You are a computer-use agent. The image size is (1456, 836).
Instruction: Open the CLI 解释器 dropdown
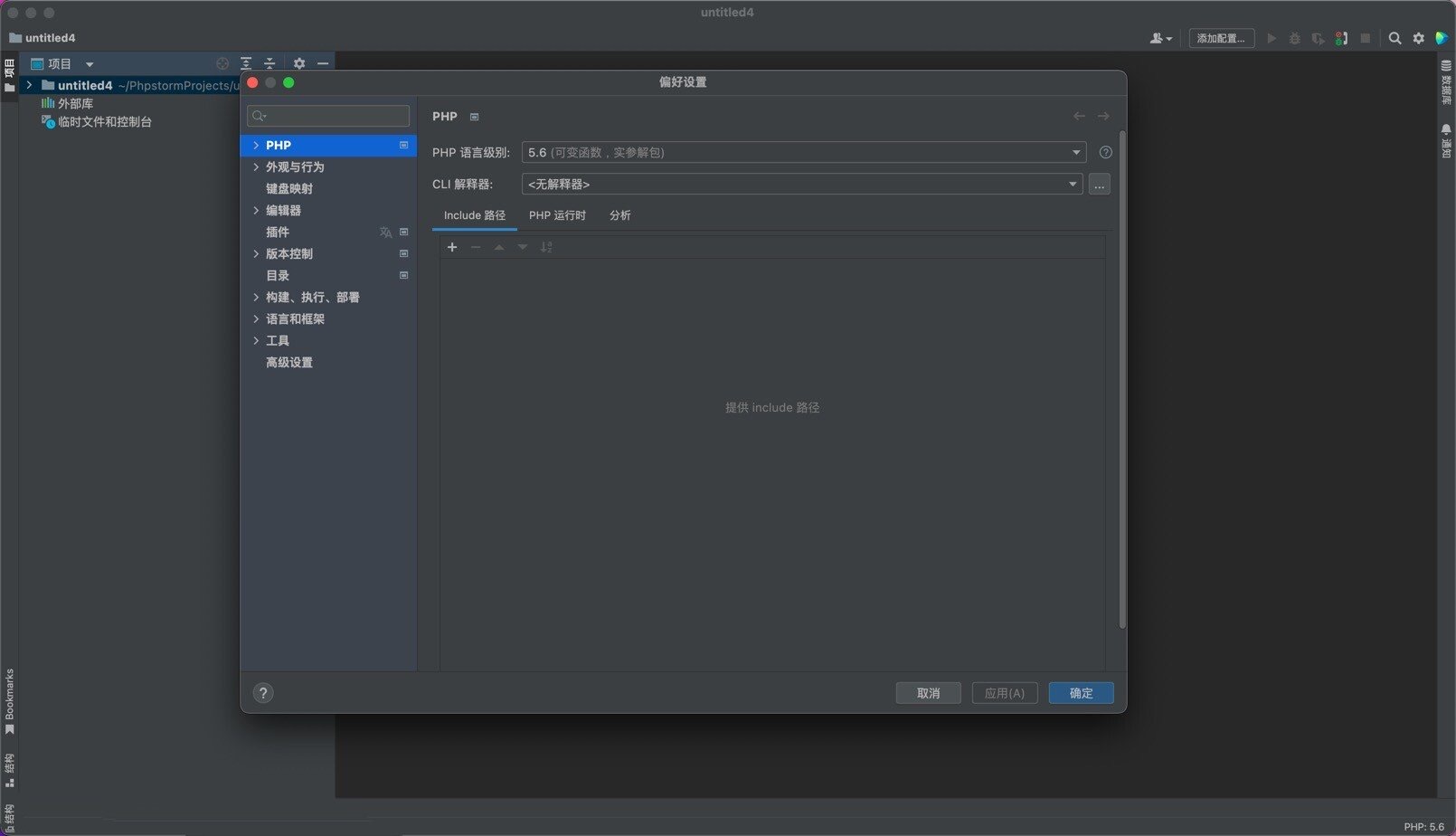coord(1072,184)
